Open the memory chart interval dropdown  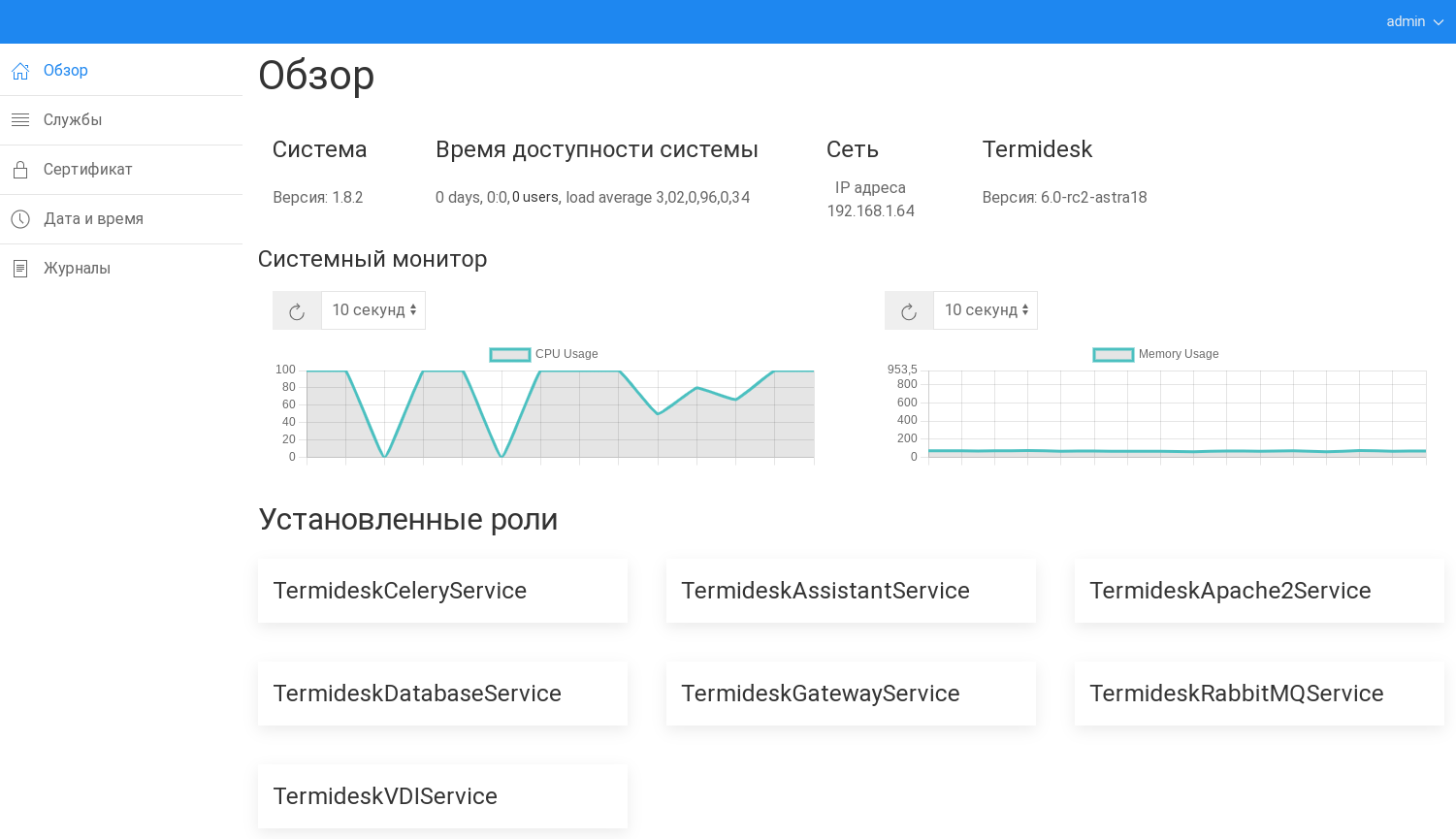986,310
